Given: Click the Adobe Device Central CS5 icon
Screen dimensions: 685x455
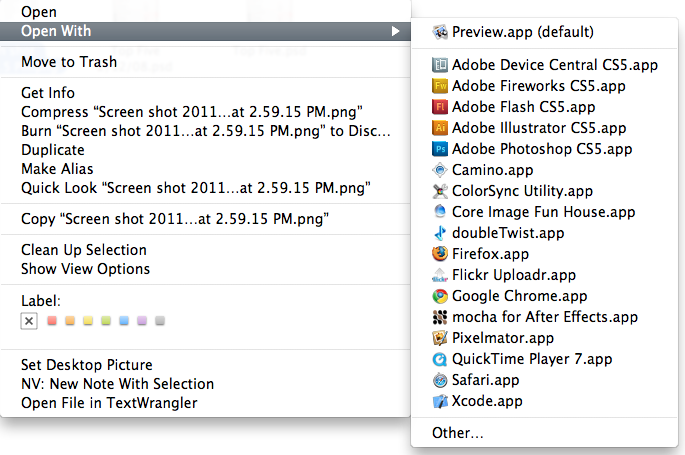Looking at the screenshot, I should 440,65.
